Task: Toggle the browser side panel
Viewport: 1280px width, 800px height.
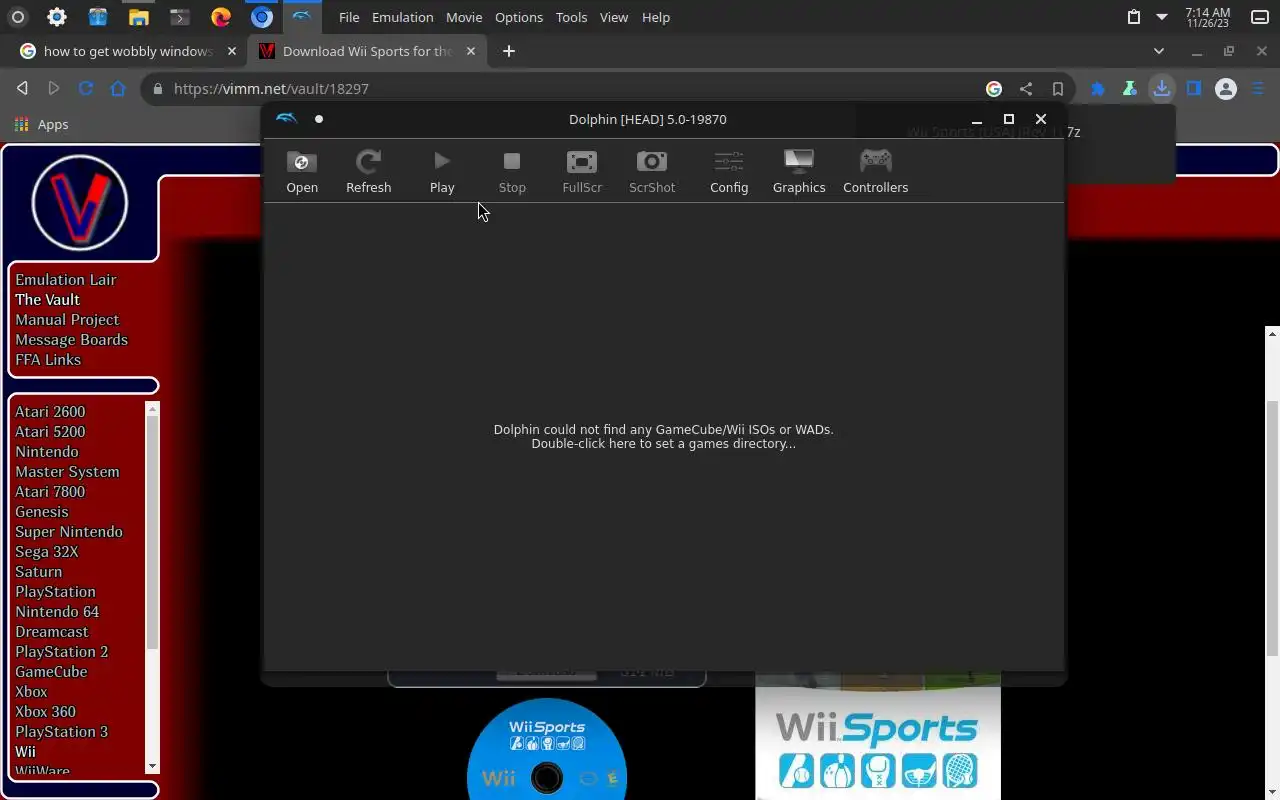Action: pyautogui.click(x=1194, y=89)
